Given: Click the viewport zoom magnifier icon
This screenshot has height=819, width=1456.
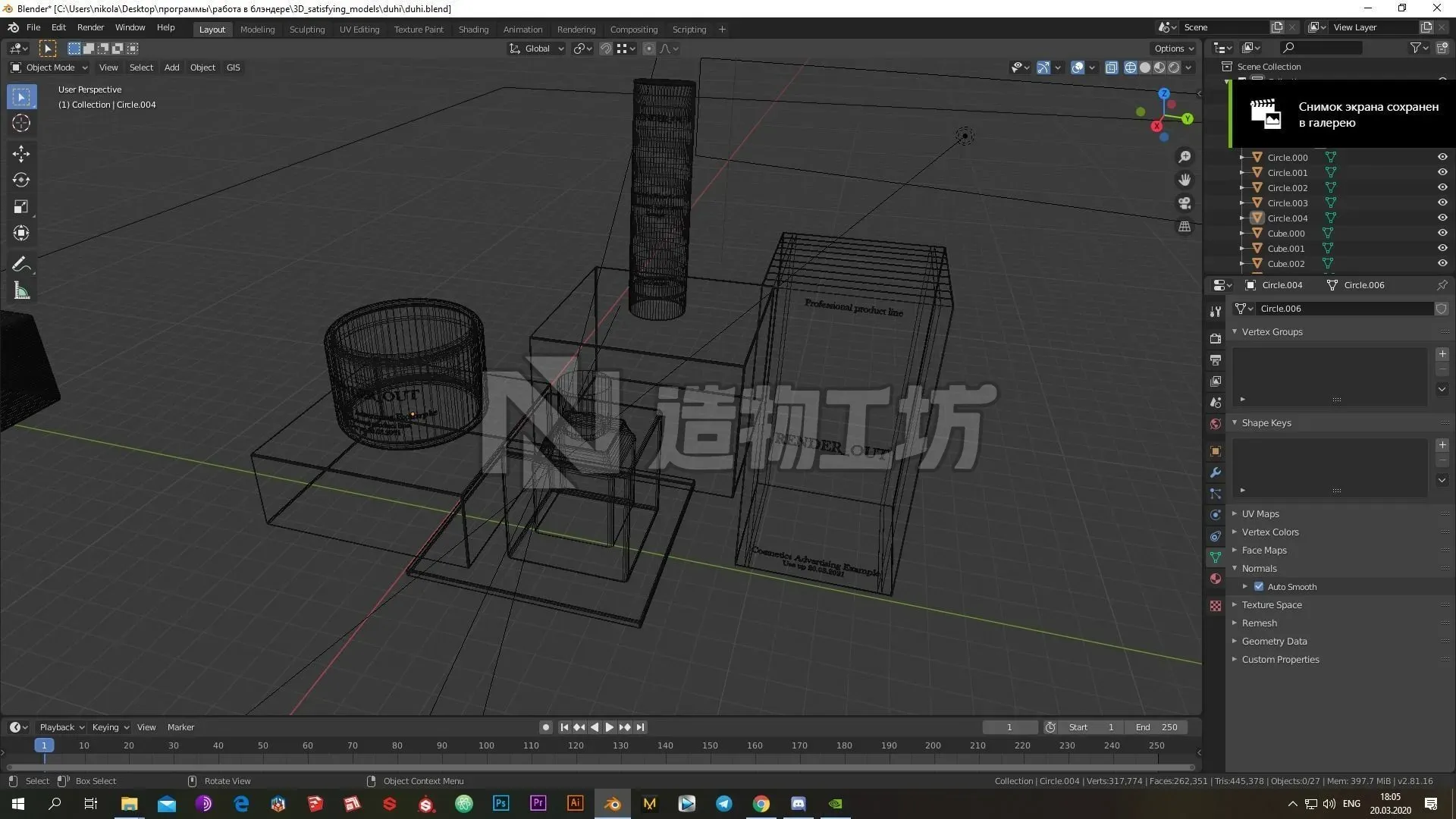Looking at the screenshot, I should click(x=1185, y=157).
